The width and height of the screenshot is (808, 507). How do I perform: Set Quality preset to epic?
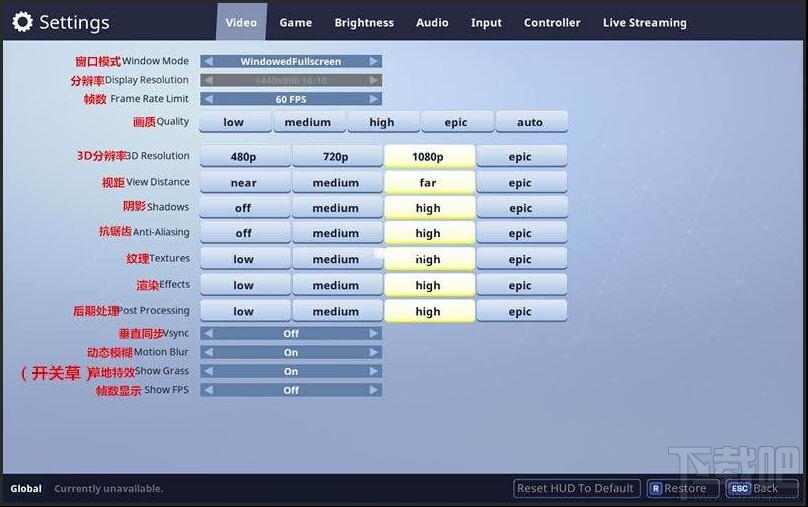(457, 122)
